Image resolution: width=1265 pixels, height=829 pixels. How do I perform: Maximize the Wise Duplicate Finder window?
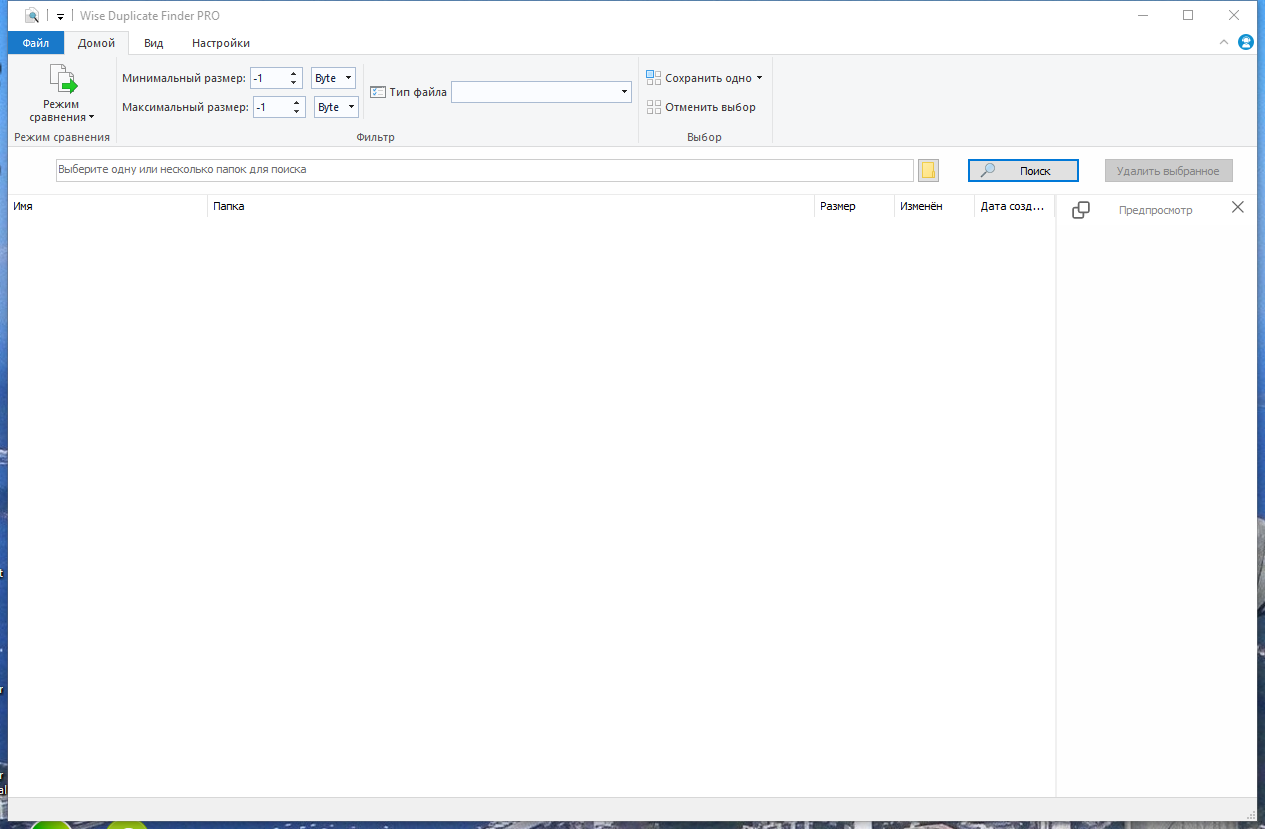point(1188,15)
